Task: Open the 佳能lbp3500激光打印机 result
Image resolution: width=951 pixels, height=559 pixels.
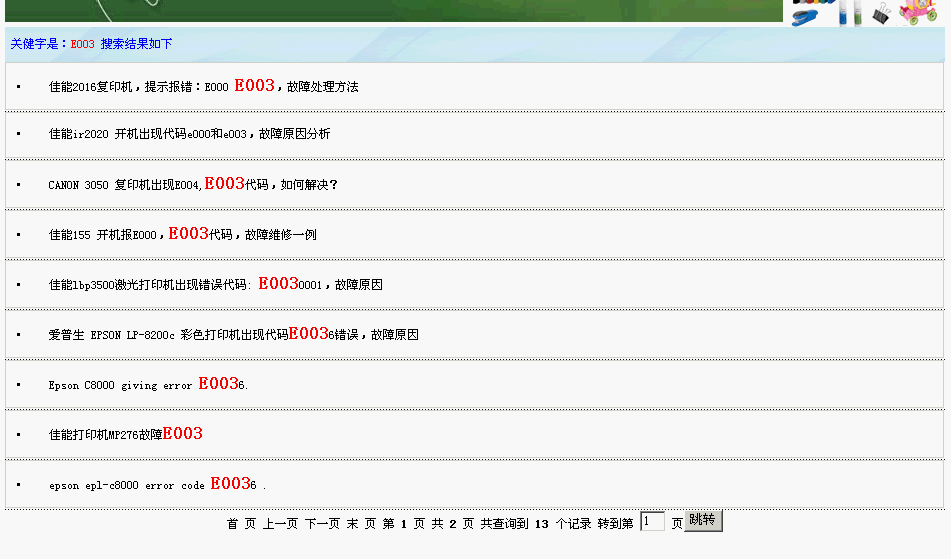Action: 215,284
